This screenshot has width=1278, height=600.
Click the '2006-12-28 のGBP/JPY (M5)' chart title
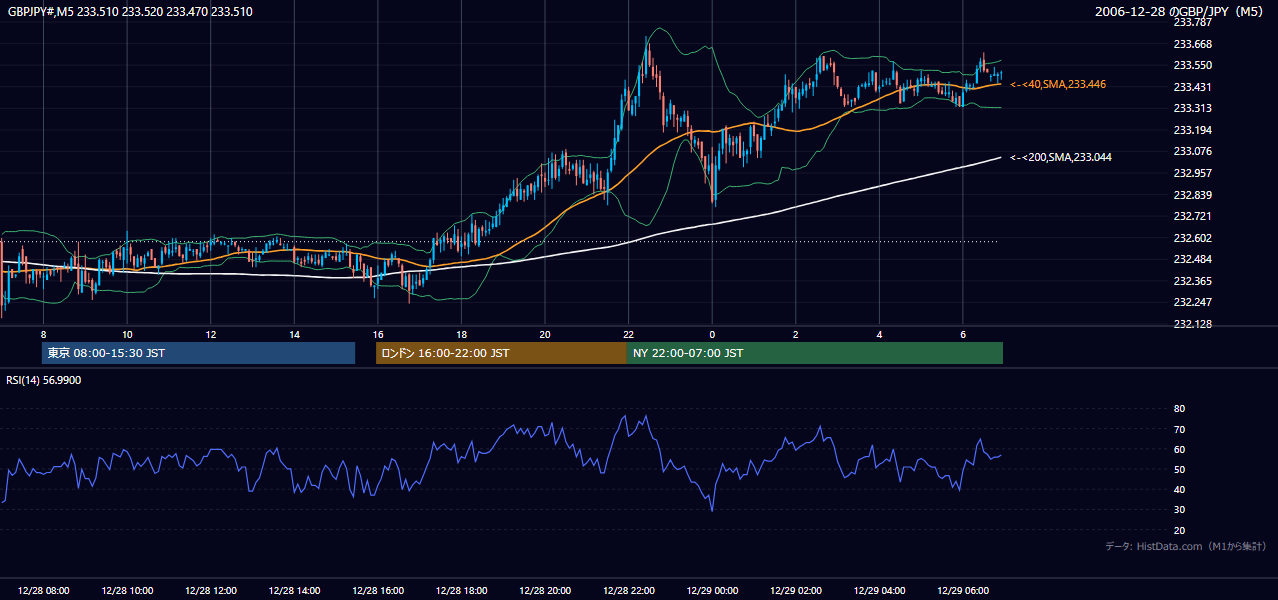pos(1181,12)
